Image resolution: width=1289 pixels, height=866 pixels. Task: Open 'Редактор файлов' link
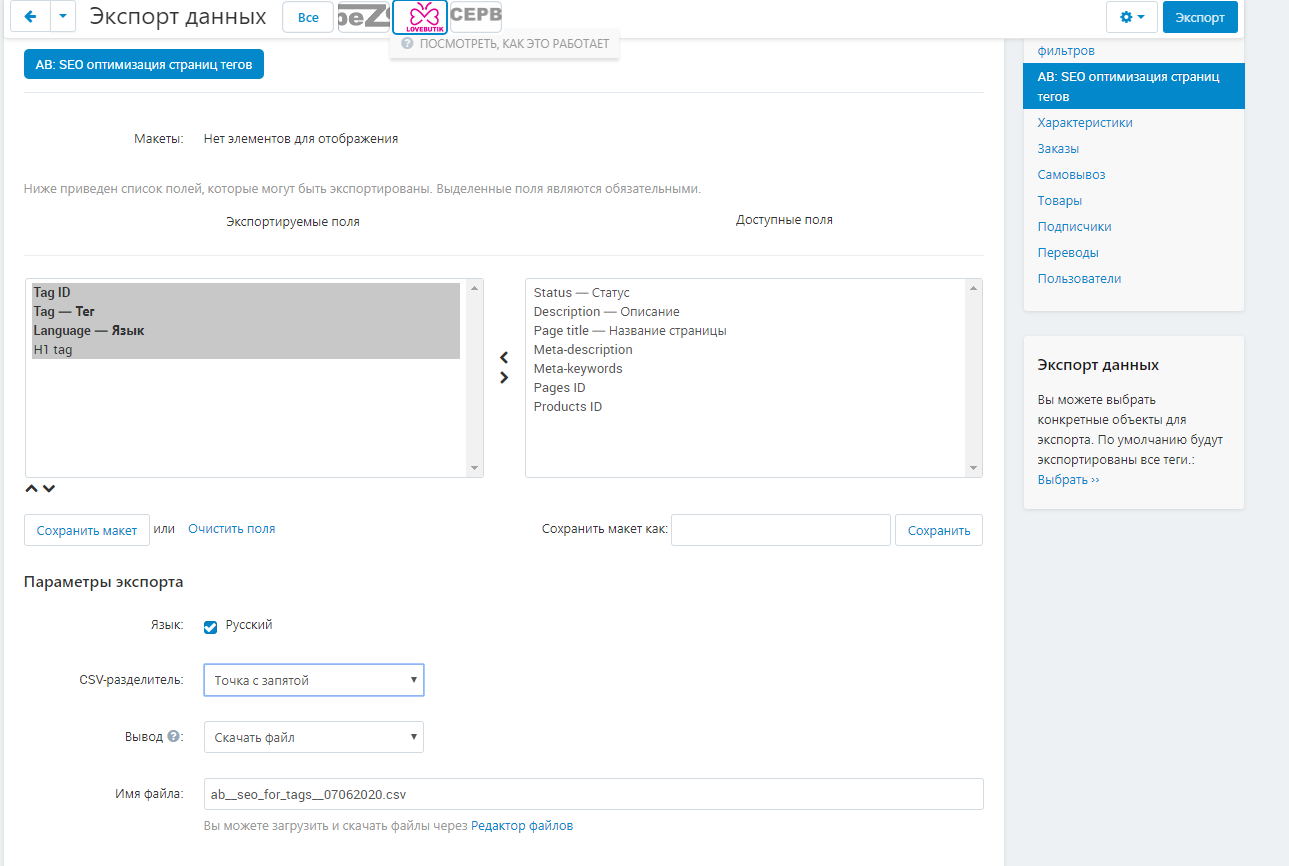pyautogui.click(x=522, y=826)
